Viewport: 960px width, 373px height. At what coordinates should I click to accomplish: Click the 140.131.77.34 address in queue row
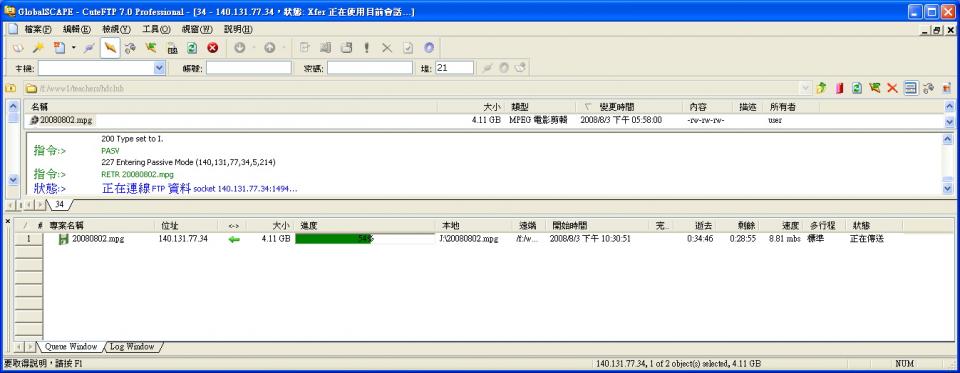click(x=183, y=239)
